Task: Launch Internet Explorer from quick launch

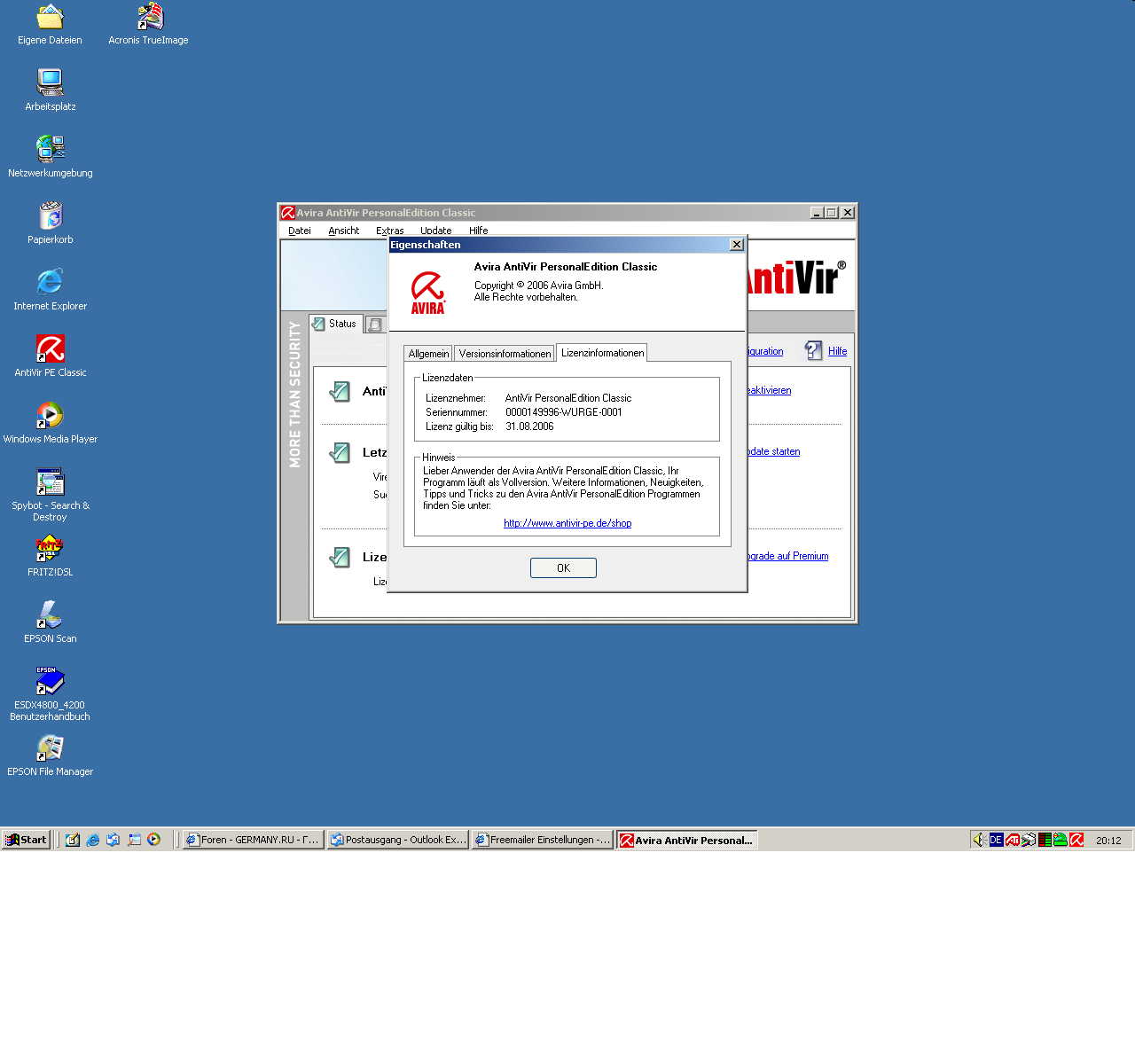Action: 93,840
